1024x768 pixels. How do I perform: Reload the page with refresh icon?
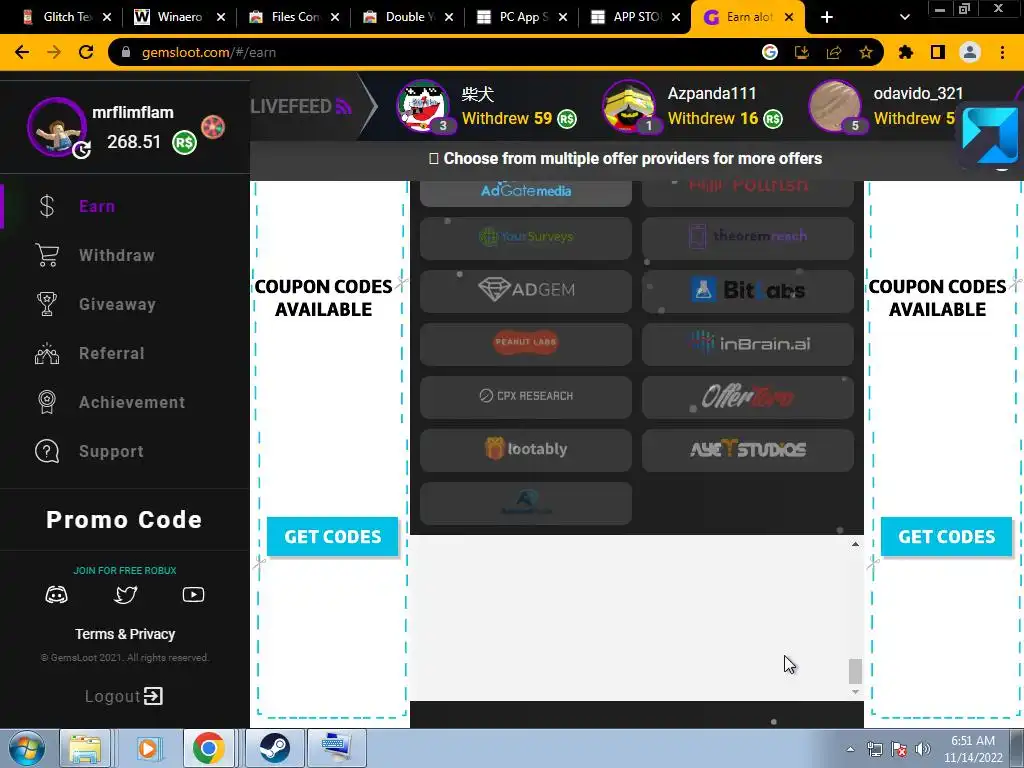pos(86,52)
